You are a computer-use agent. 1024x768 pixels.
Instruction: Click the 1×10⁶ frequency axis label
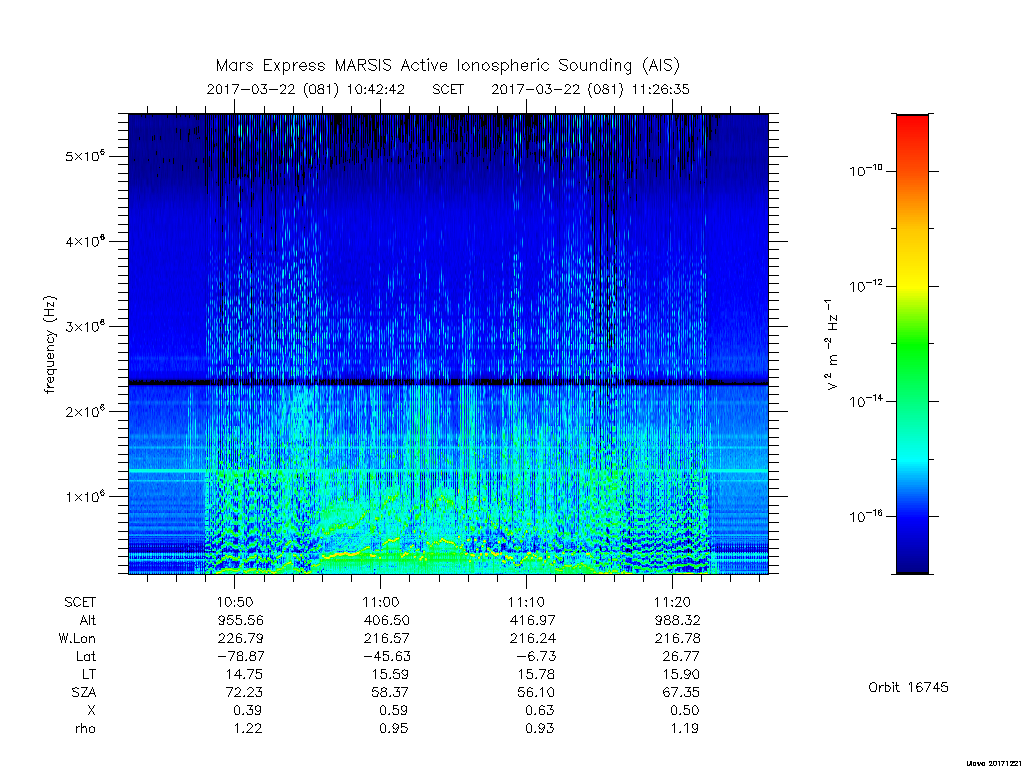point(86,496)
